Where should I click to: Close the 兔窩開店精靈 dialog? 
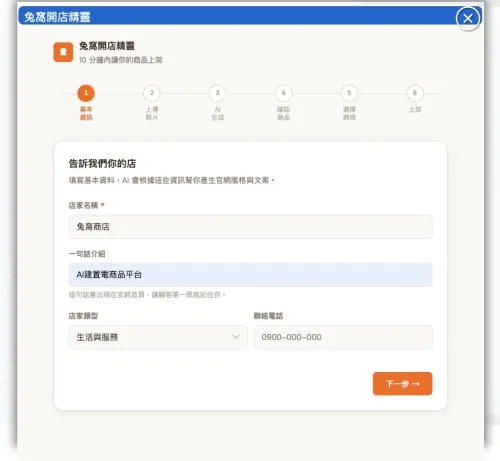(468, 19)
